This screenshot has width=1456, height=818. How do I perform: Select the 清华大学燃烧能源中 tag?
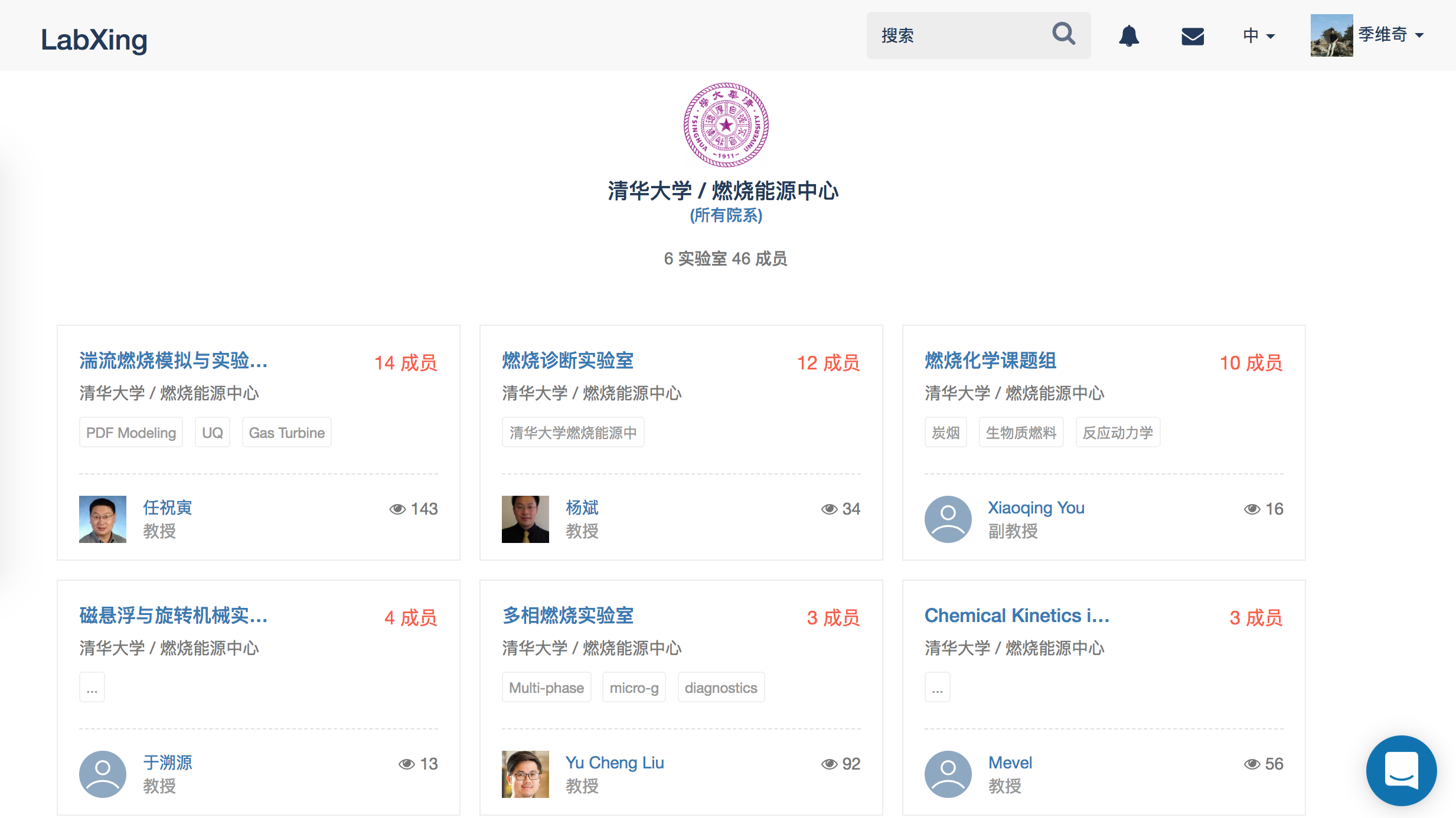[x=573, y=433]
